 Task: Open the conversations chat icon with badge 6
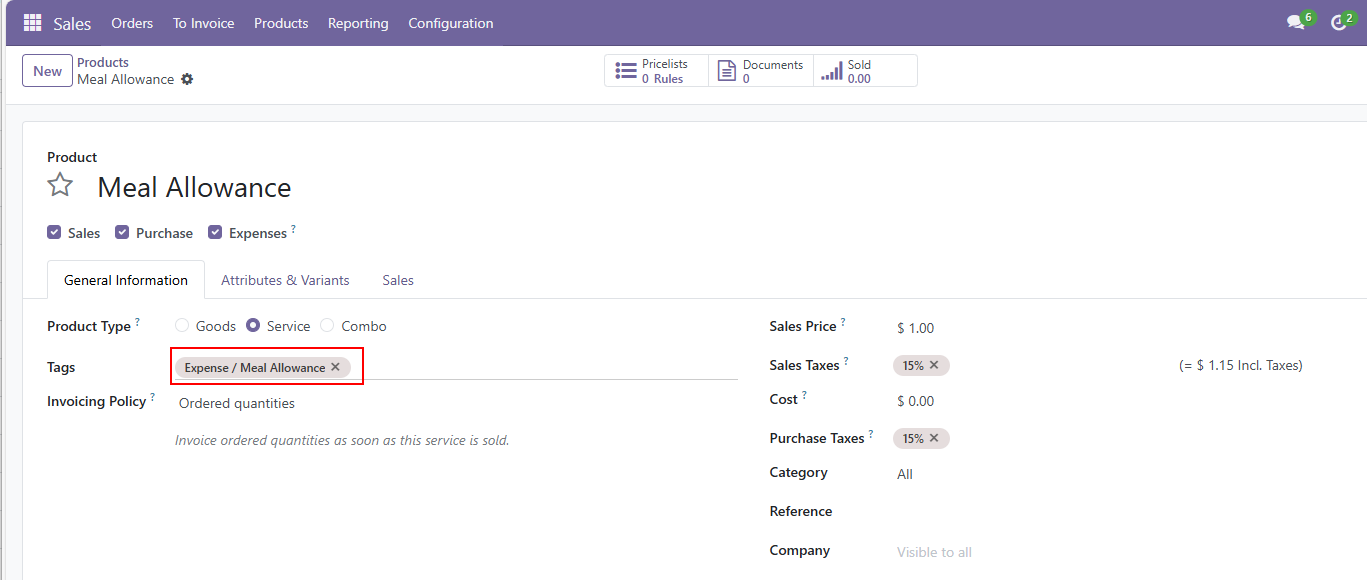coord(1296,23)
